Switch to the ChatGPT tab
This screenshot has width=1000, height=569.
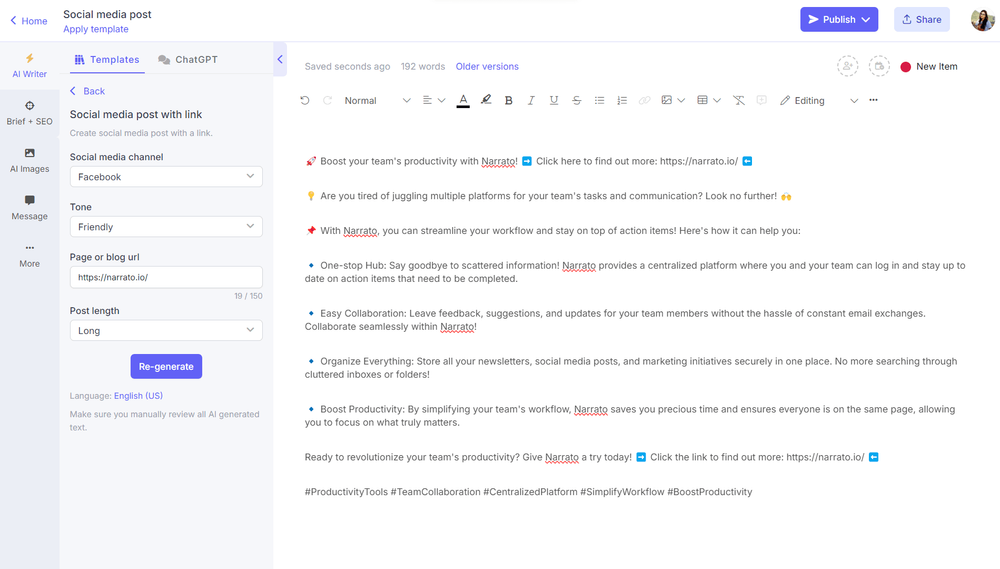tap(188, 59)
